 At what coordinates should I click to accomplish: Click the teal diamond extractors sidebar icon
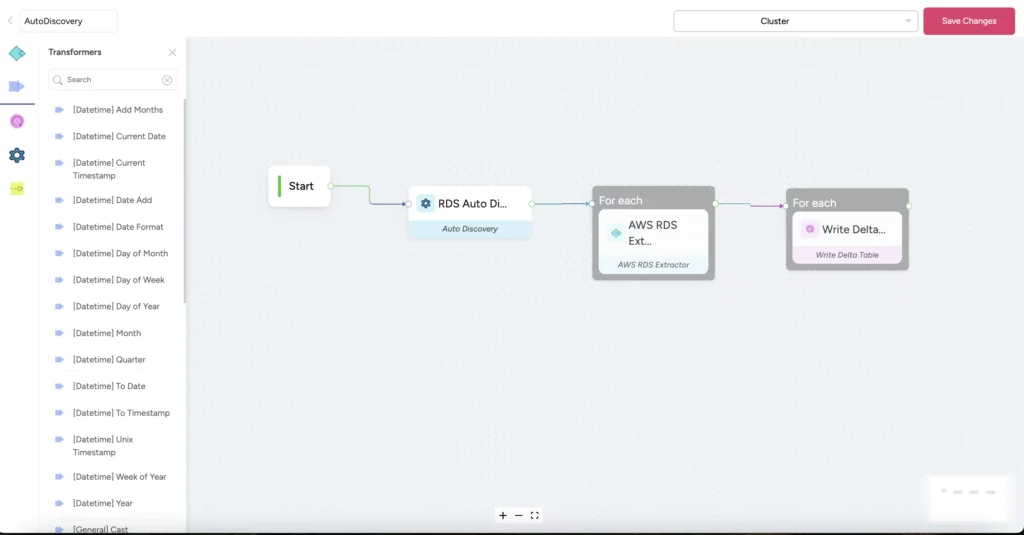click(x=17, y=53)
